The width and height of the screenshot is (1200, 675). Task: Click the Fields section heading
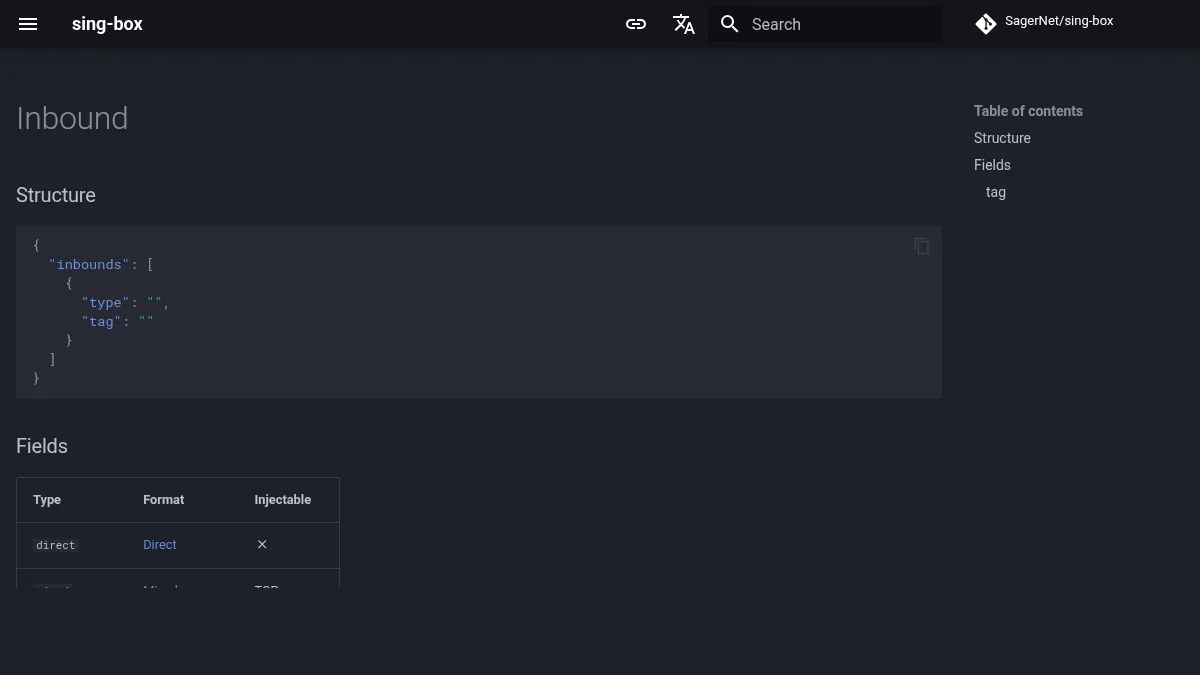coord(42,446)
